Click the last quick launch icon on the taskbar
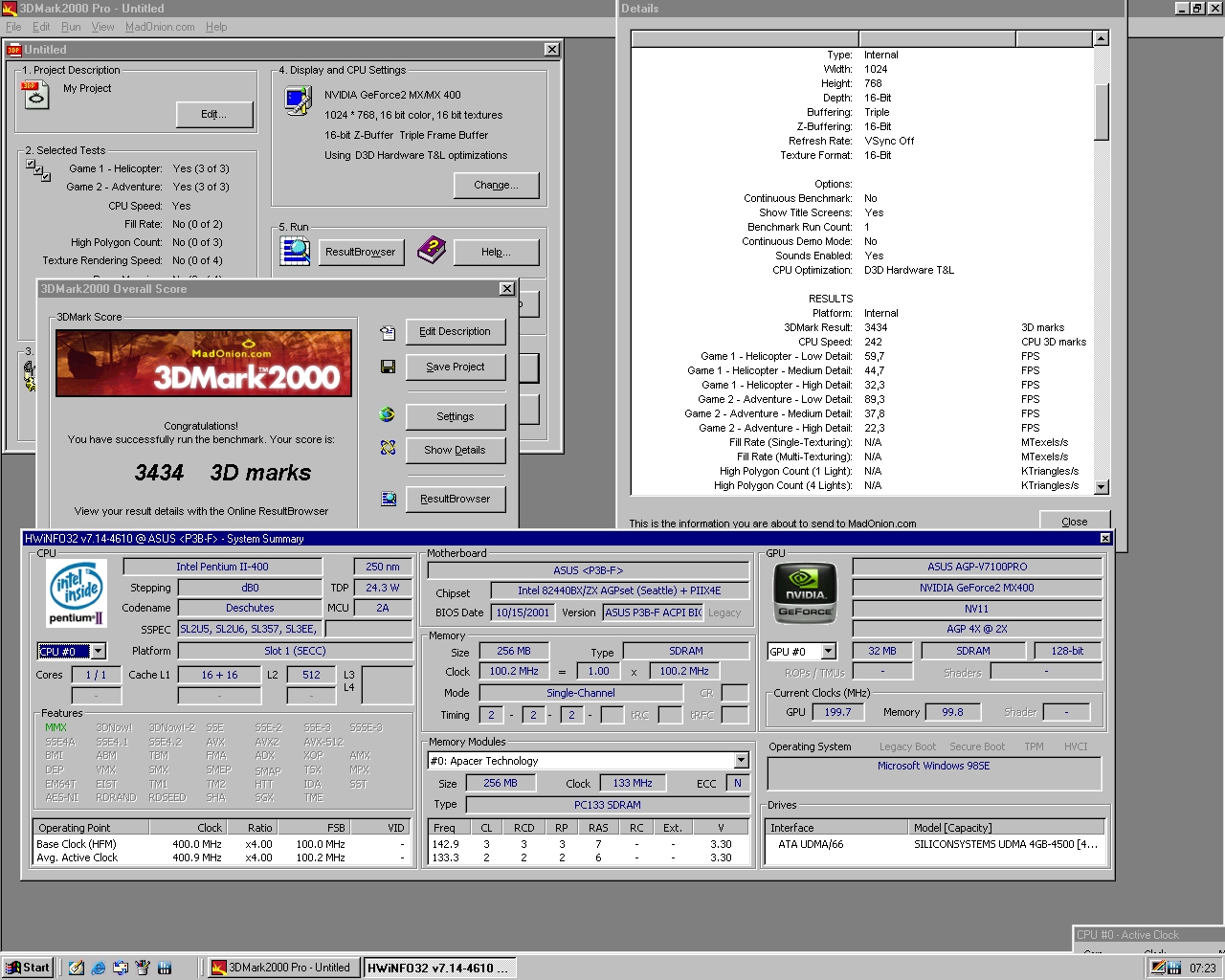This screenshot has height=980, width=1225. 165,968
